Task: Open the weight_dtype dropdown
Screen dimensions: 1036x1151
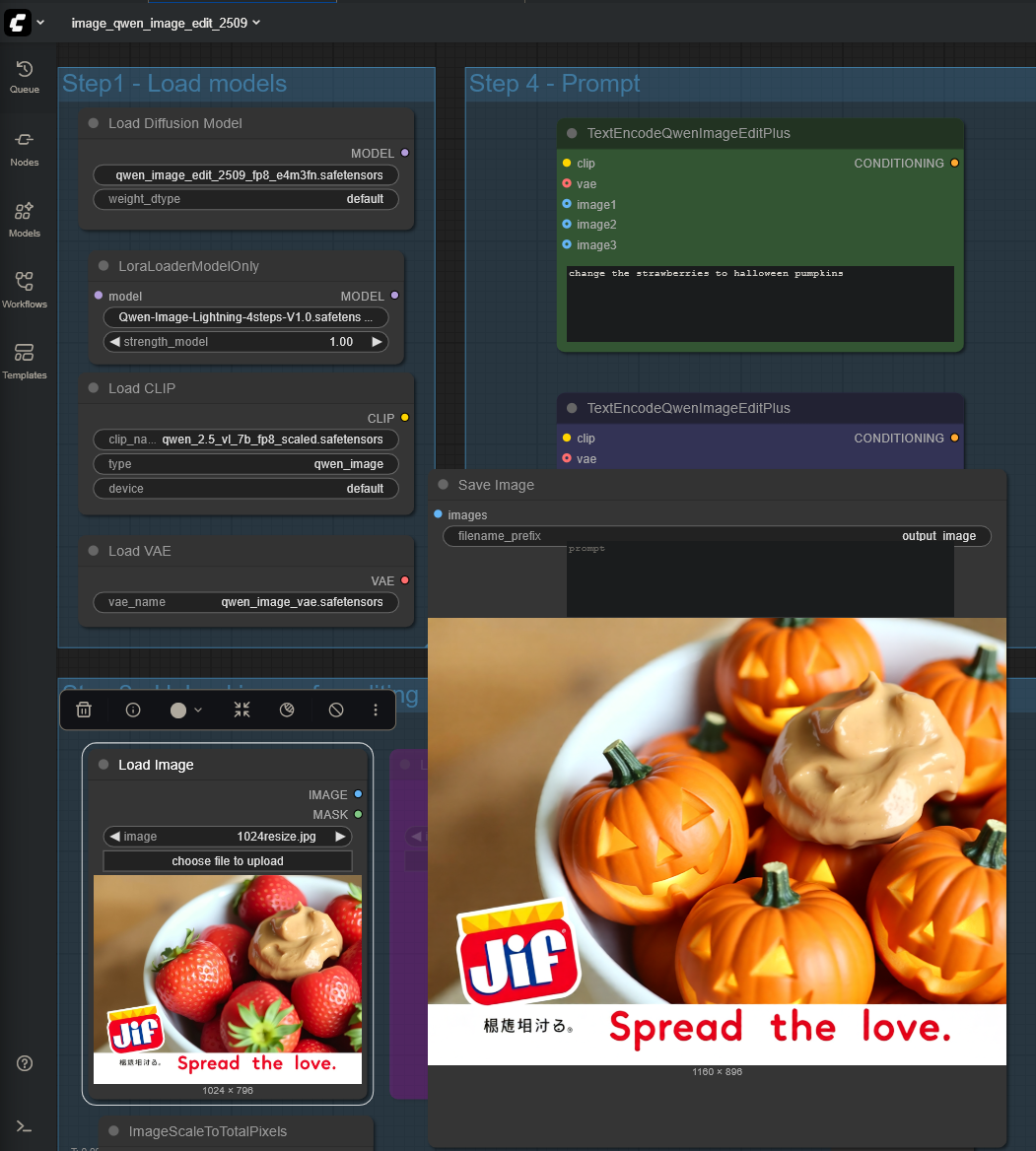Action: (246, 199)
